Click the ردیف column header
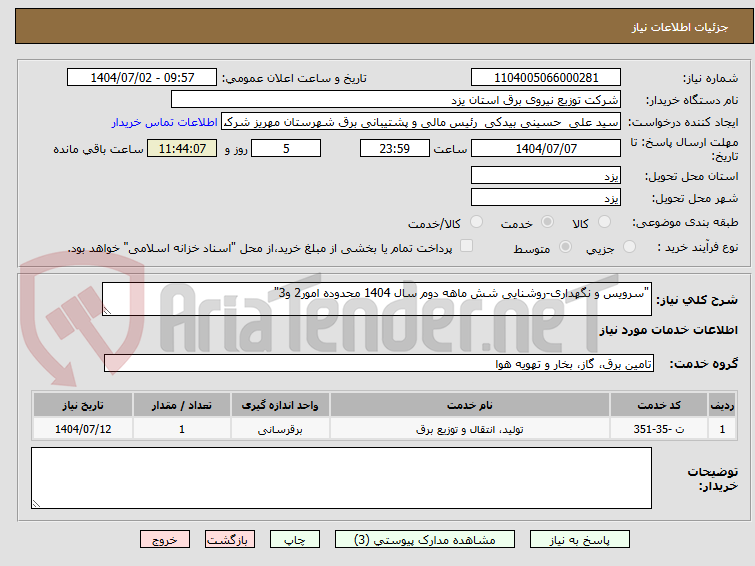The height and width of the screenshot is (566, 755). click(722, 405)
